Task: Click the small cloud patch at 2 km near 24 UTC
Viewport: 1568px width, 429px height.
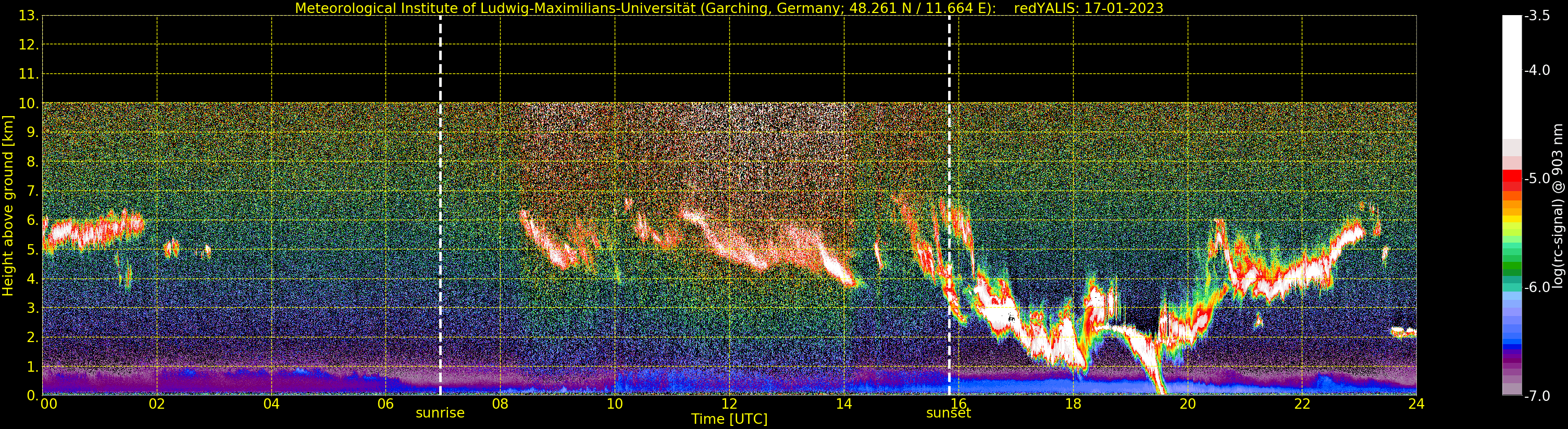Action: 1404,332
